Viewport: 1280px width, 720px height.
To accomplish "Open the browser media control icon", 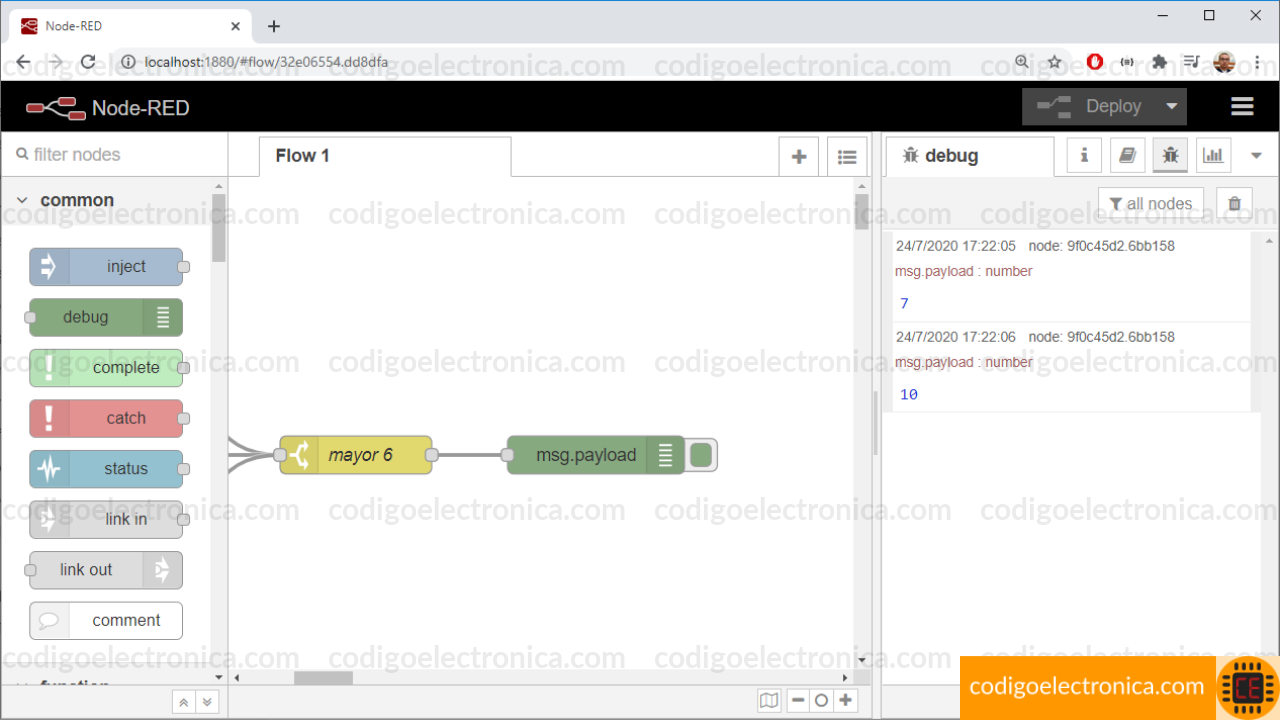I will (1191, 62).
